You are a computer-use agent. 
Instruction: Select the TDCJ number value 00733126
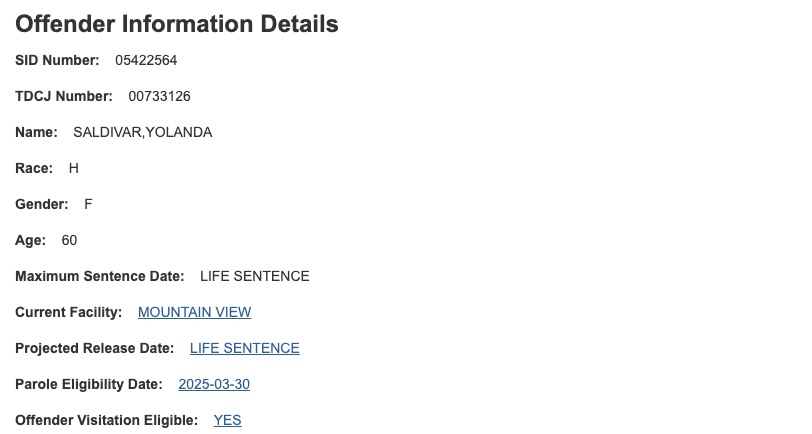[160, 96]
